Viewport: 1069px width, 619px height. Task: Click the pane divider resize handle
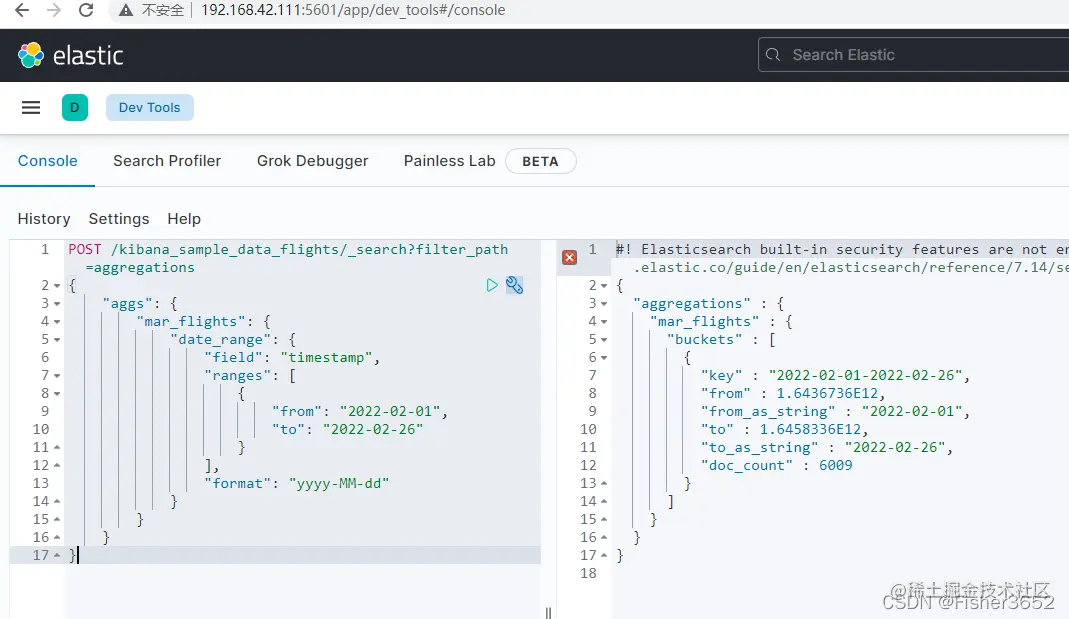click(548, 612)
